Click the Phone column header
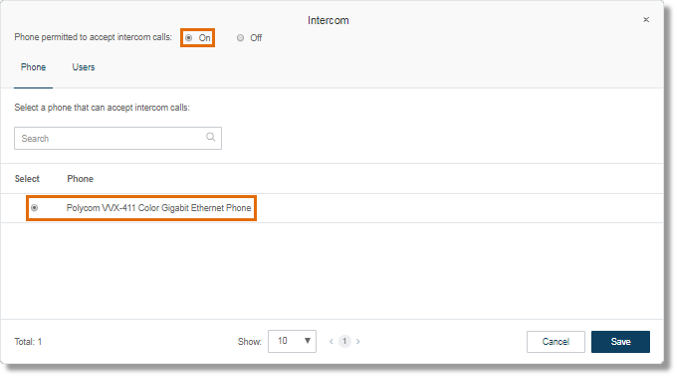The image size is (677, 377). click(x=80, y=179)
